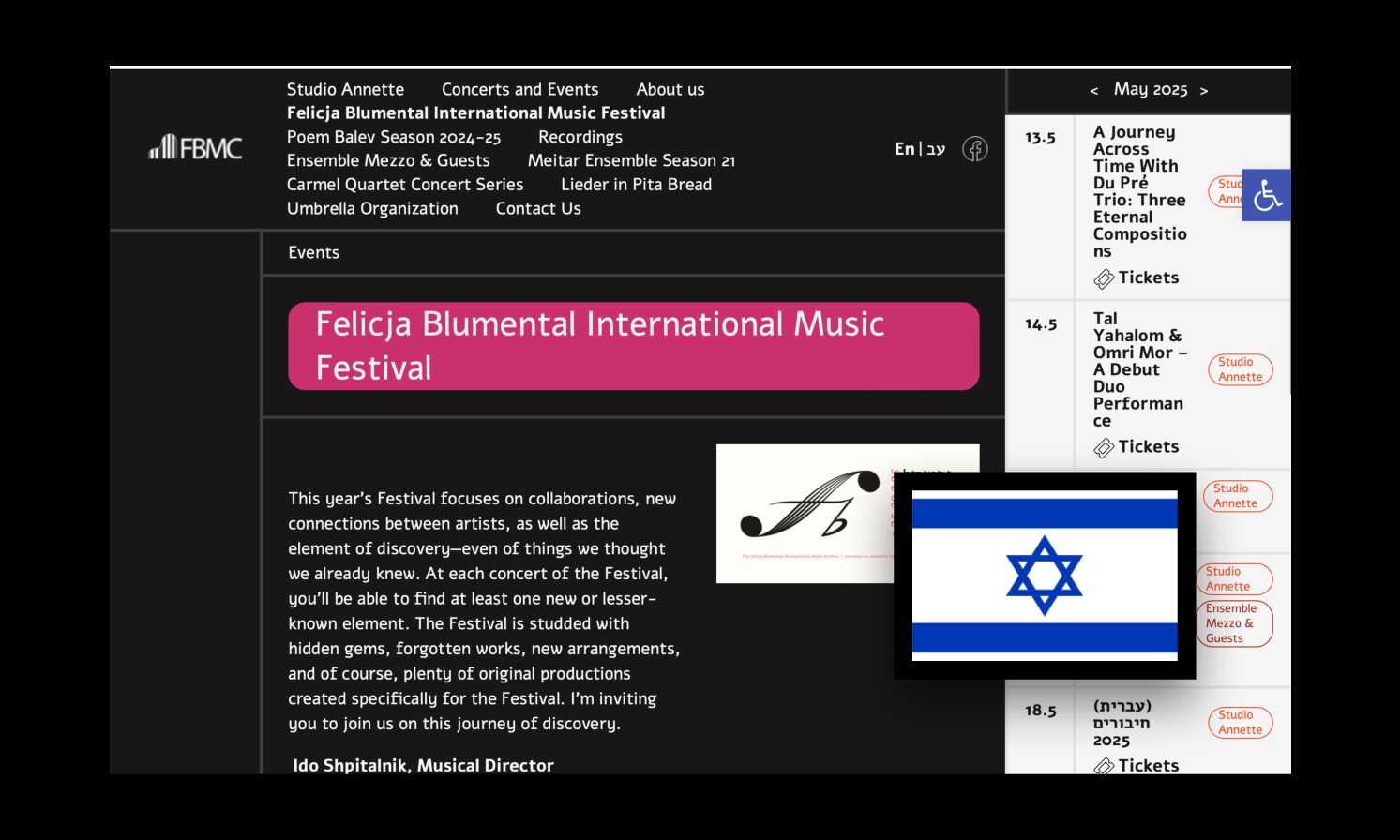This screenshot has height=840, width=1400.
Task: Open the About us menu
Action: 670,89
